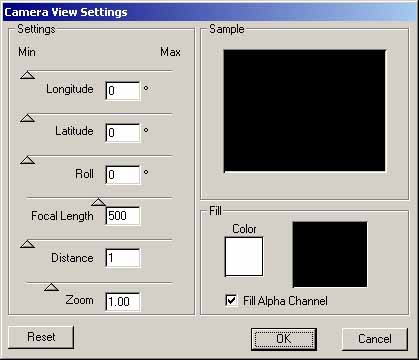Screen dimensions: 419x360
Task: Click the Longitude slider triangle handle
Action: tap(27, 75)
